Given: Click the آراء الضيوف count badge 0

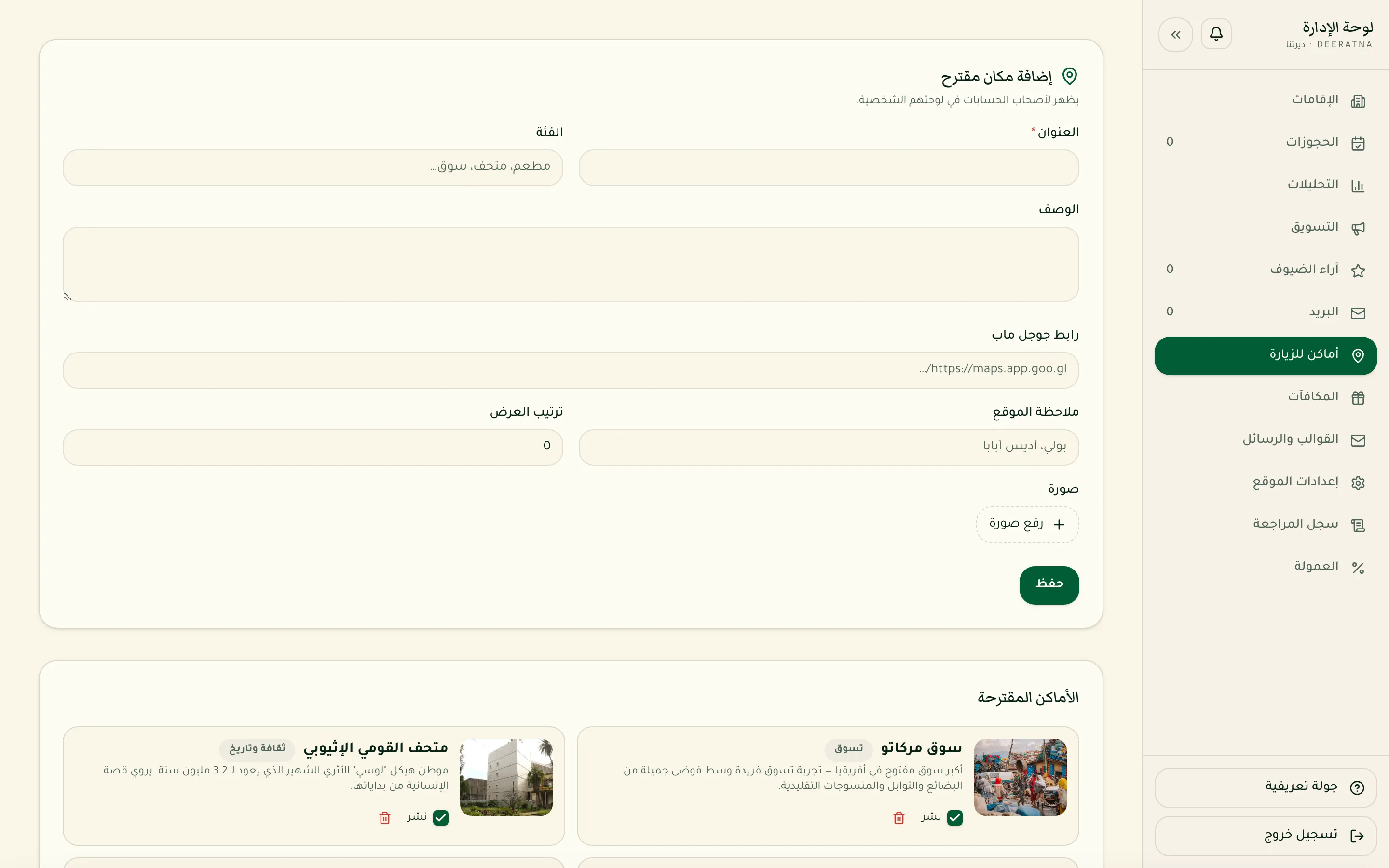Looking at the screenshot, I should coord(1170,269).
